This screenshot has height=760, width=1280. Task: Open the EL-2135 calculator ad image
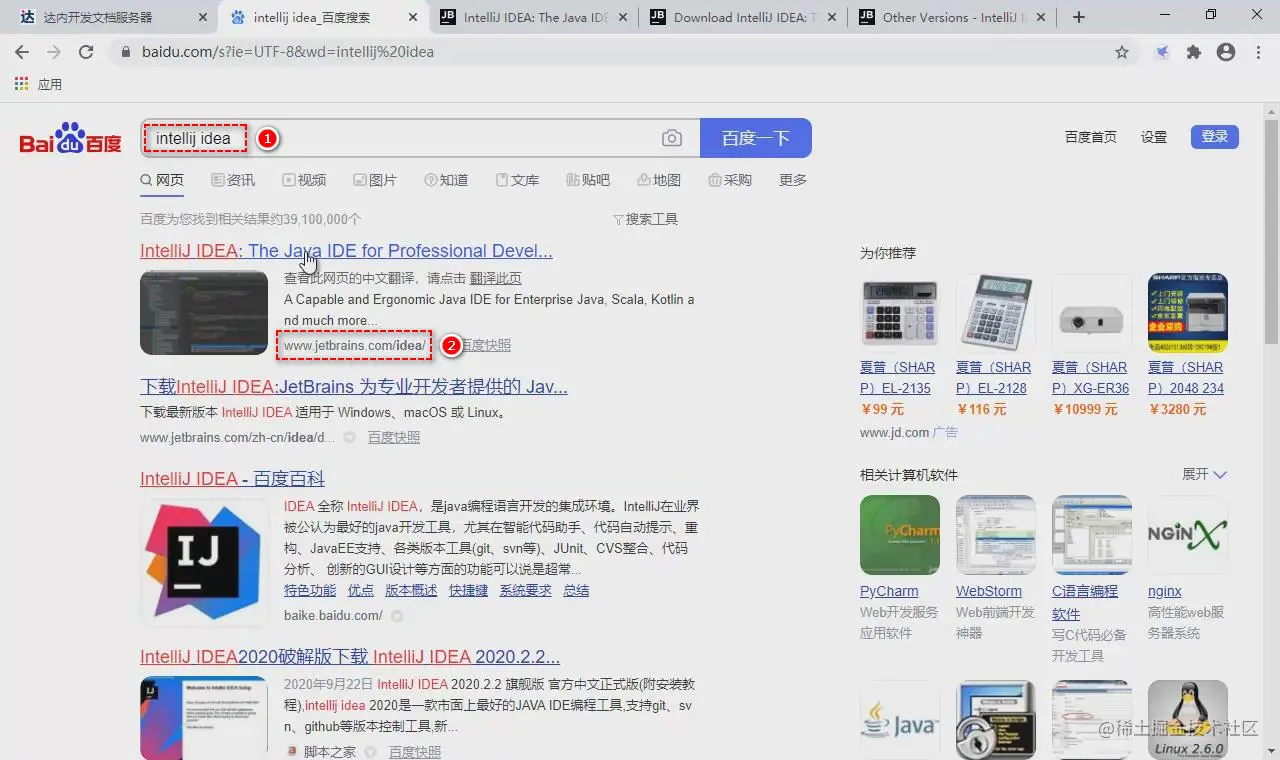900,314
